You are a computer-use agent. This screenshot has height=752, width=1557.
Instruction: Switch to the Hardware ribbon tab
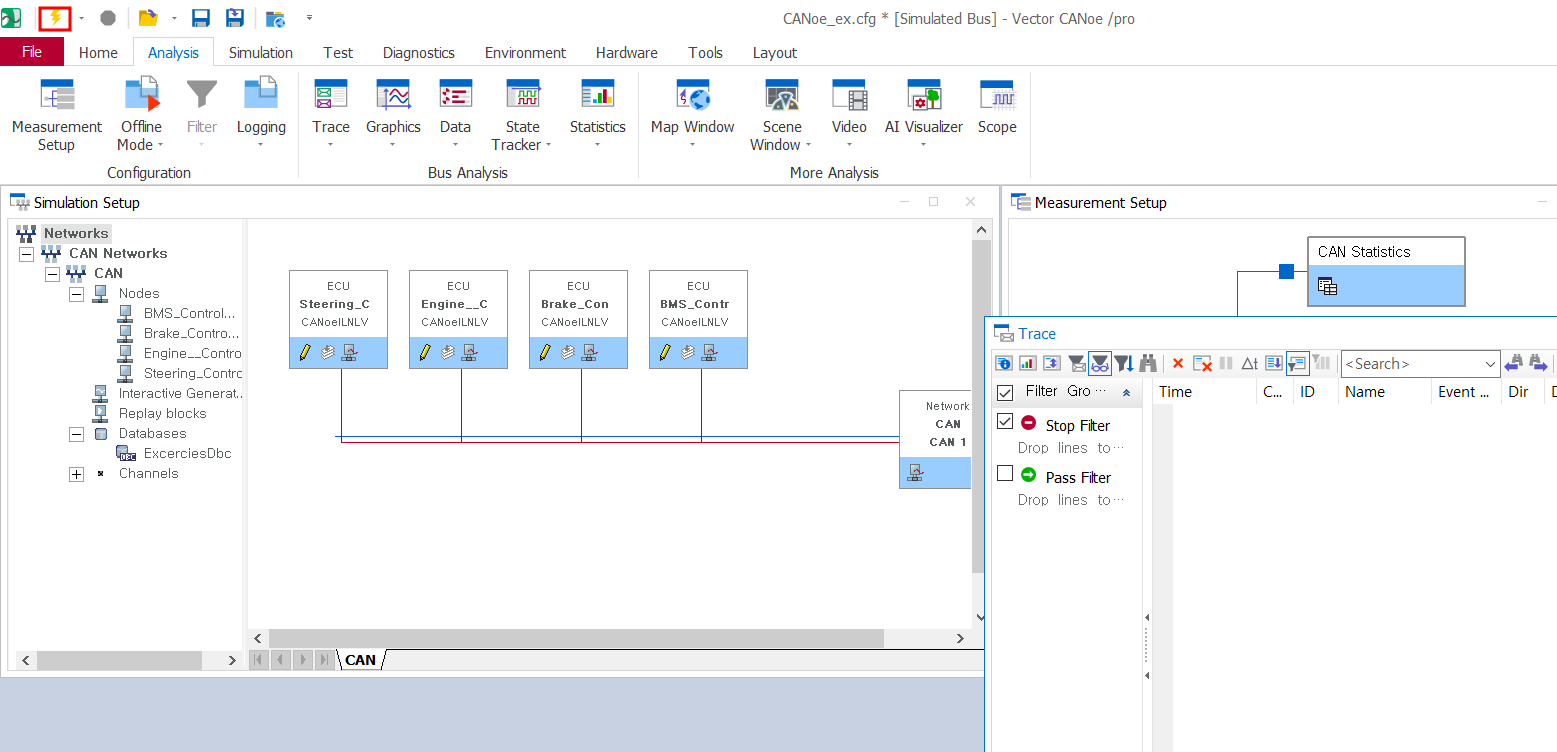pyautogui.click(x=627, y=52)
